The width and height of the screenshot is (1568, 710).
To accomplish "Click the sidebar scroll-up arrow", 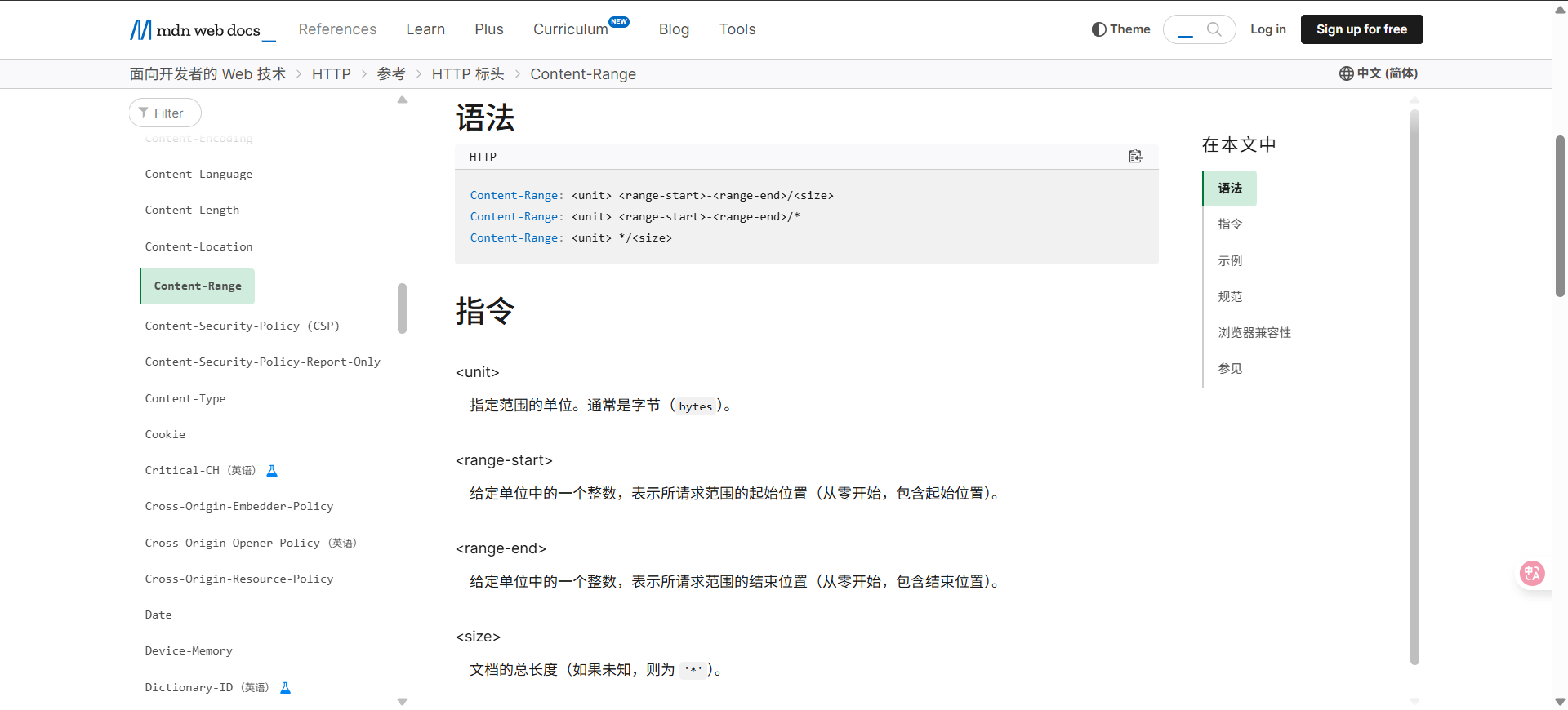I will (x=402, y=100).
